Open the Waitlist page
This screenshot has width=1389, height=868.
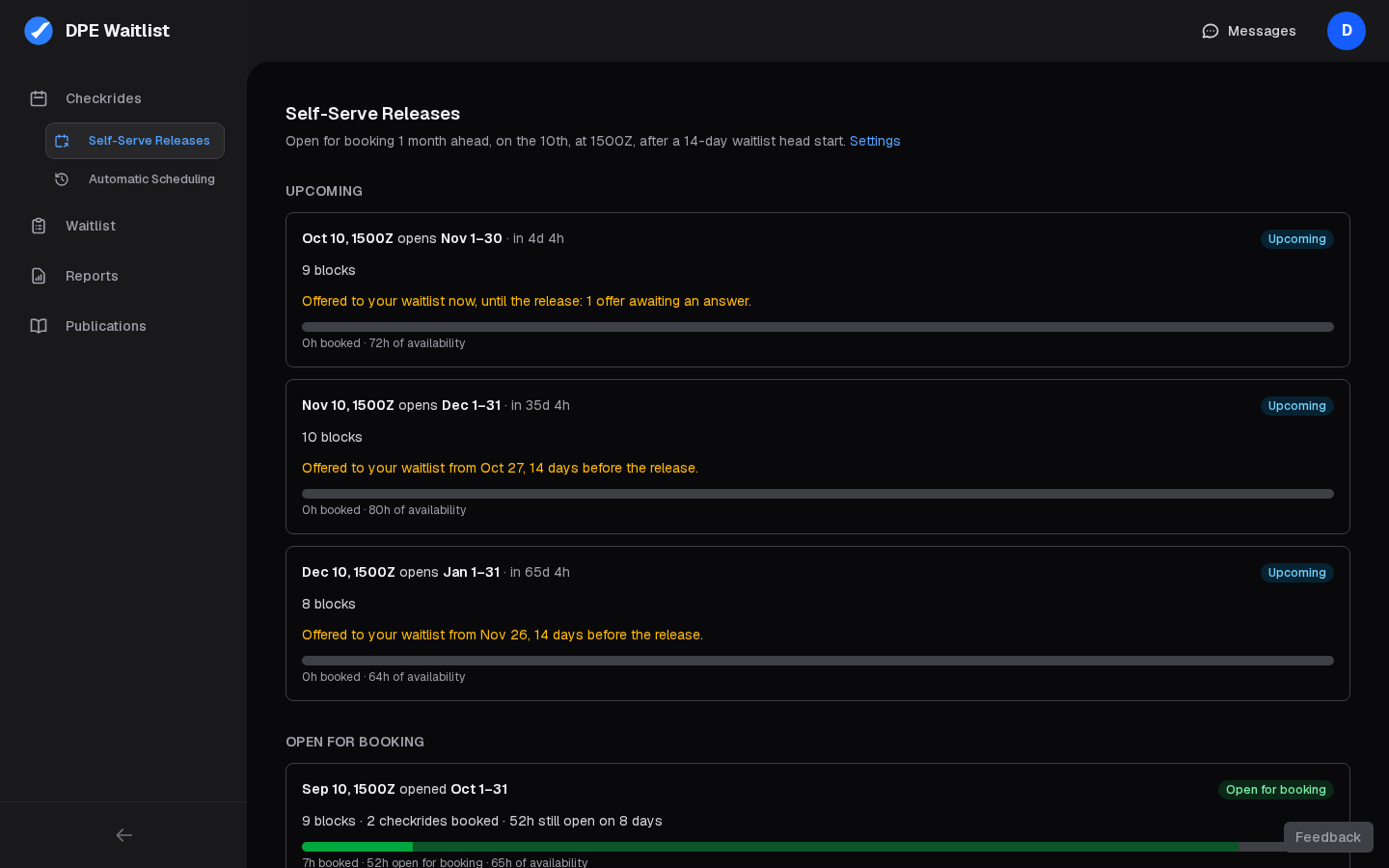123,226
